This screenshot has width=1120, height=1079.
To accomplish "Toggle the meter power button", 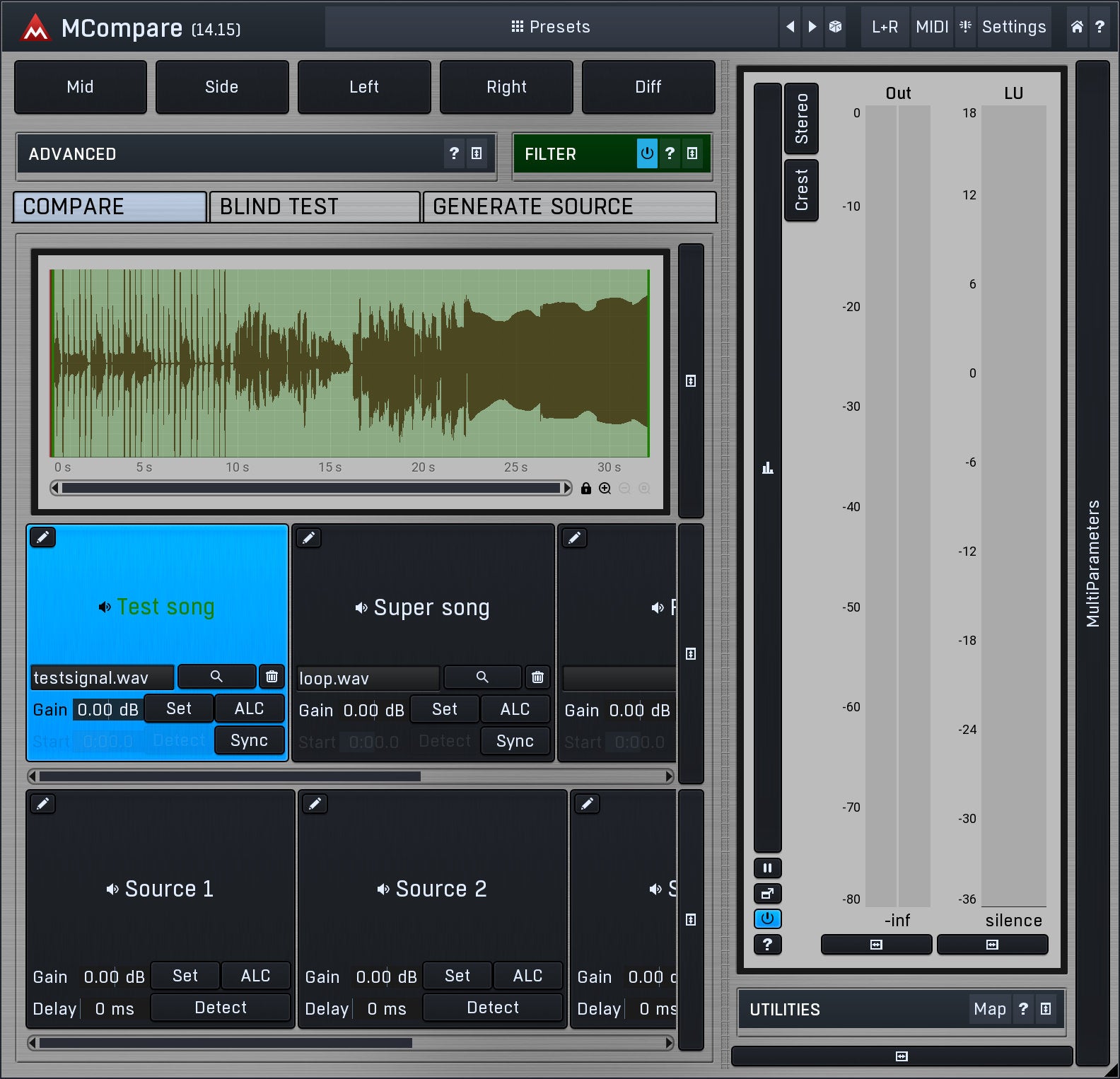I will click(x=767, y=918).
